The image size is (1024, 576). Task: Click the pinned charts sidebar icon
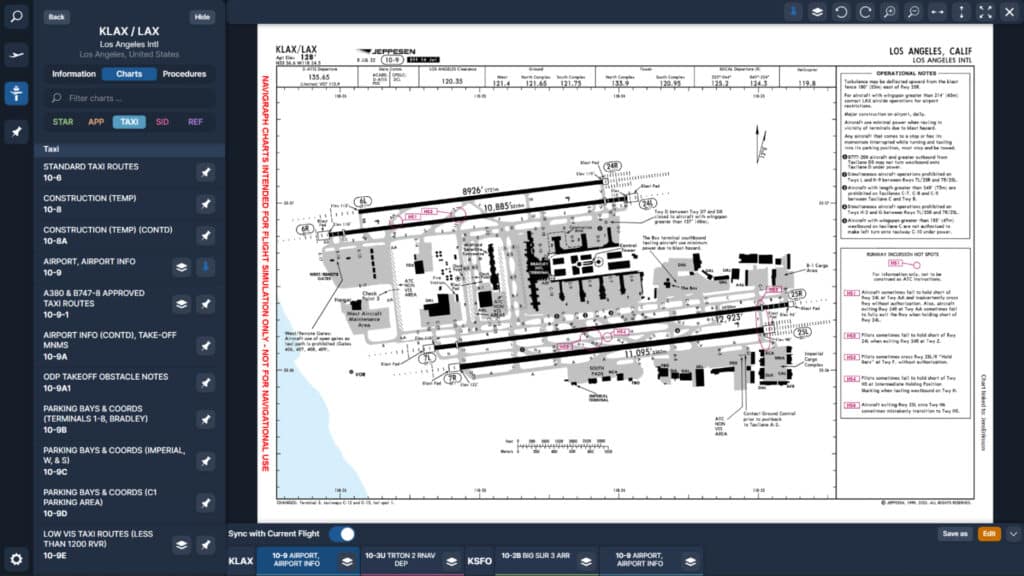point(16,131)
